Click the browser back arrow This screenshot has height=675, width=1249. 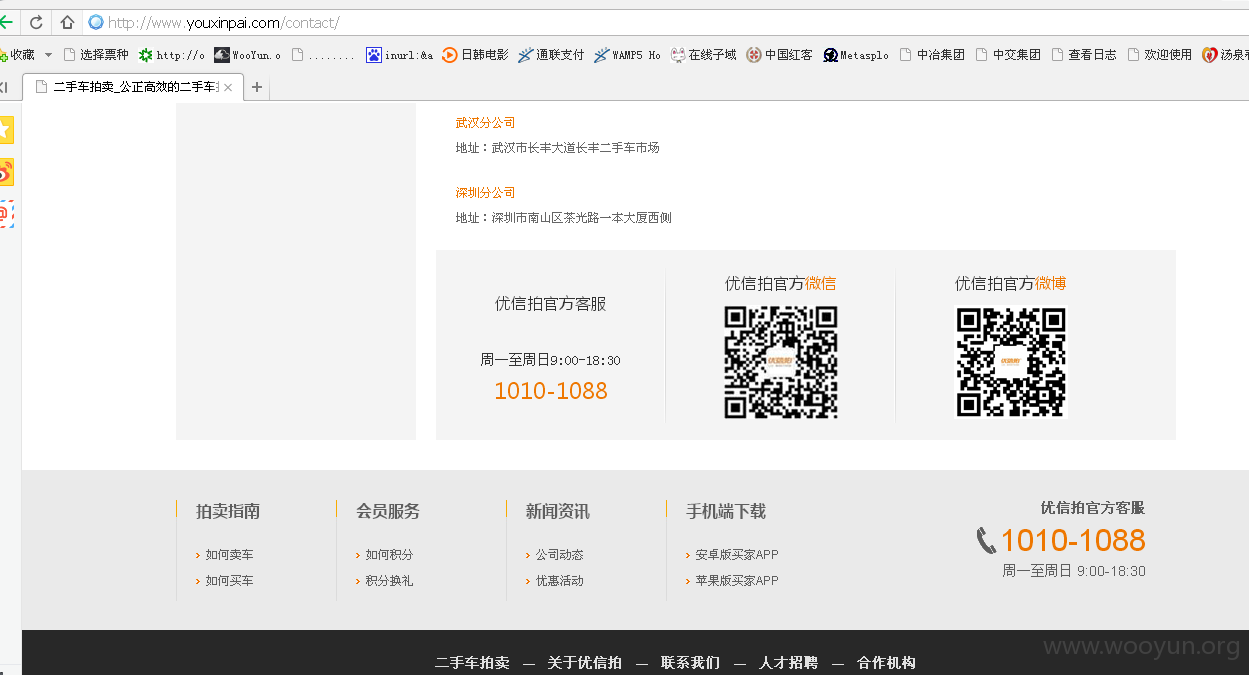(6, 22)
